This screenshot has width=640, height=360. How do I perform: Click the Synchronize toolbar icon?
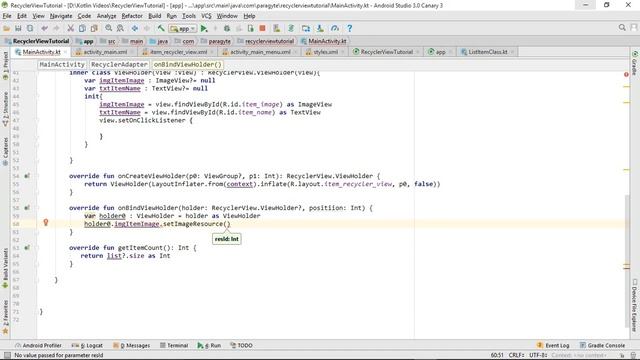coord(30,28)
